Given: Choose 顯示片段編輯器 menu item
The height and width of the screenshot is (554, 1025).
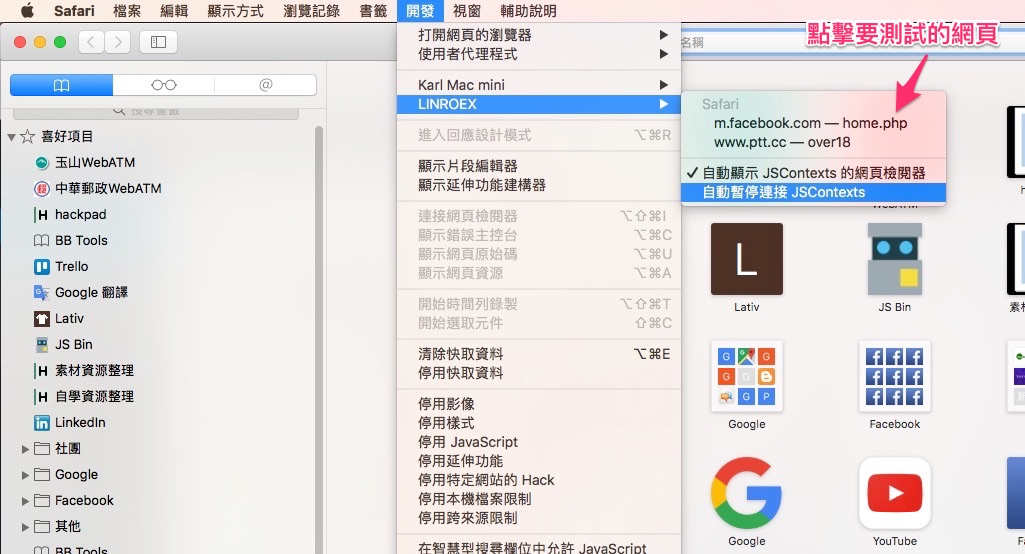Looking at the screenshot, I should click(539, 166).
